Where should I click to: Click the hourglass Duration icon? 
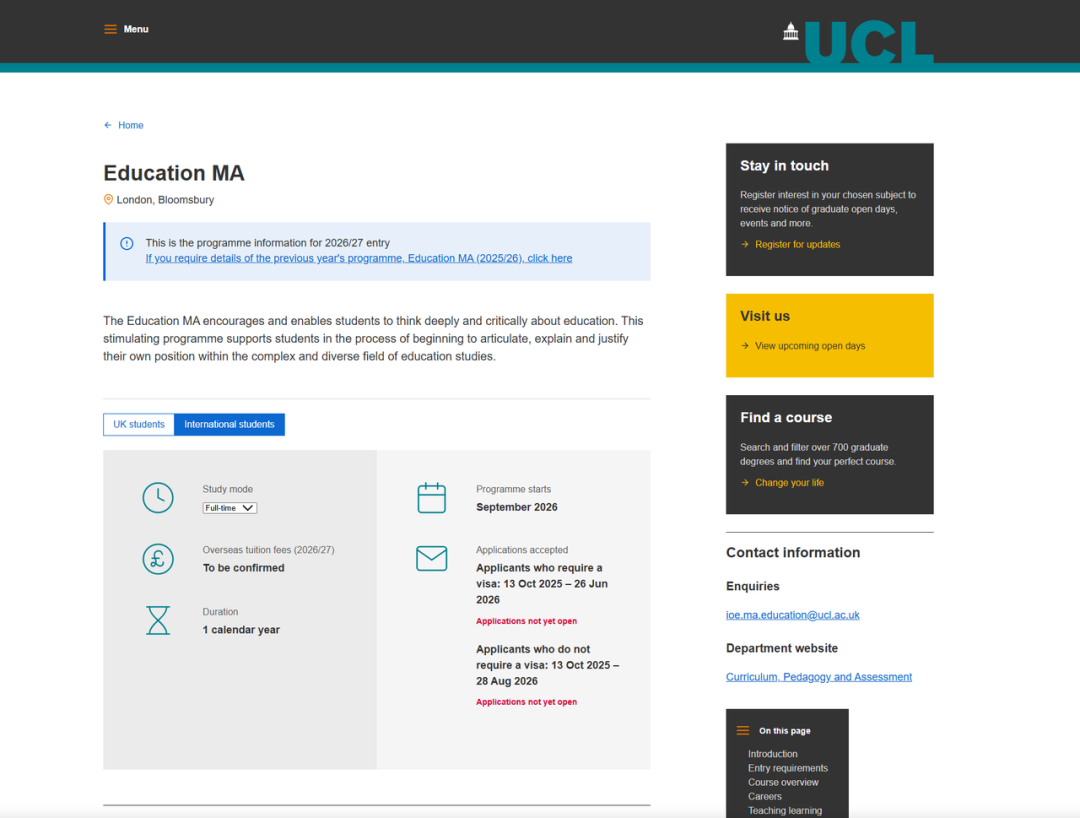click(x=158, y=621)
